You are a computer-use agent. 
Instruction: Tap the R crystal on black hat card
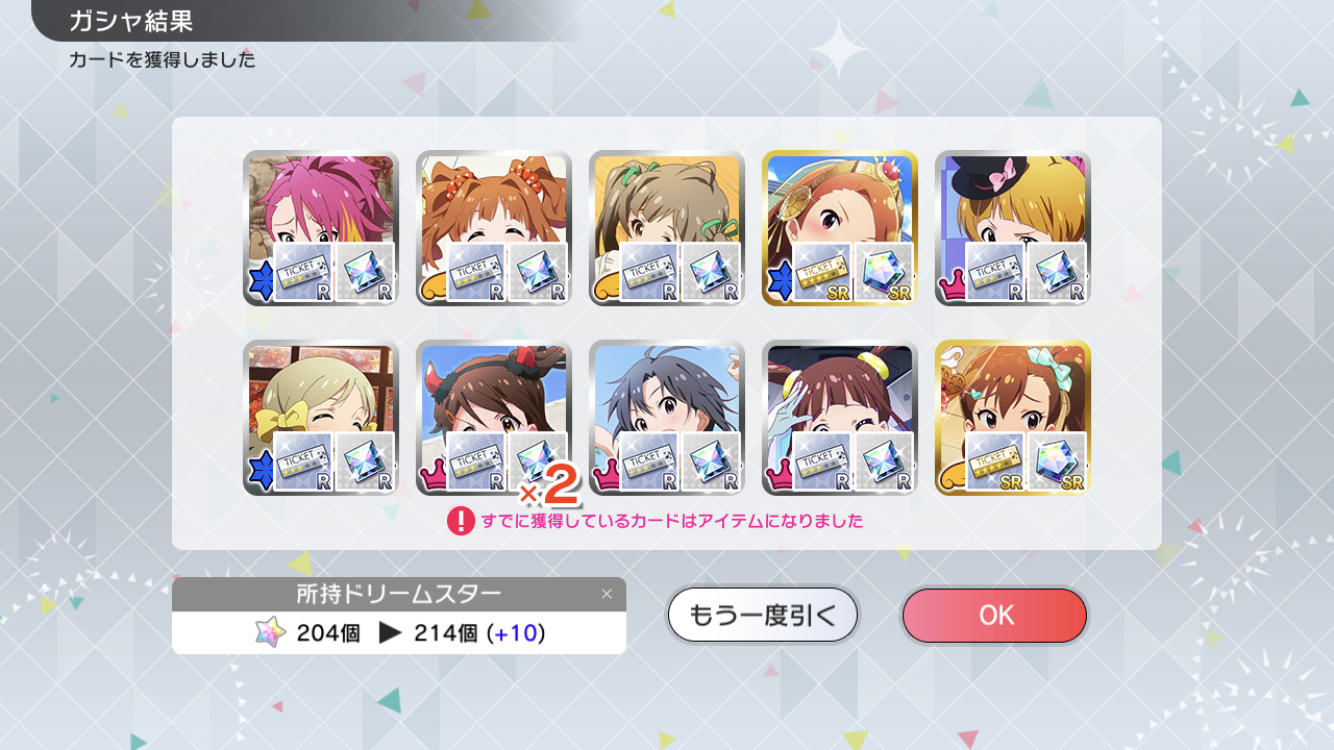click(x=1057, y=272)
